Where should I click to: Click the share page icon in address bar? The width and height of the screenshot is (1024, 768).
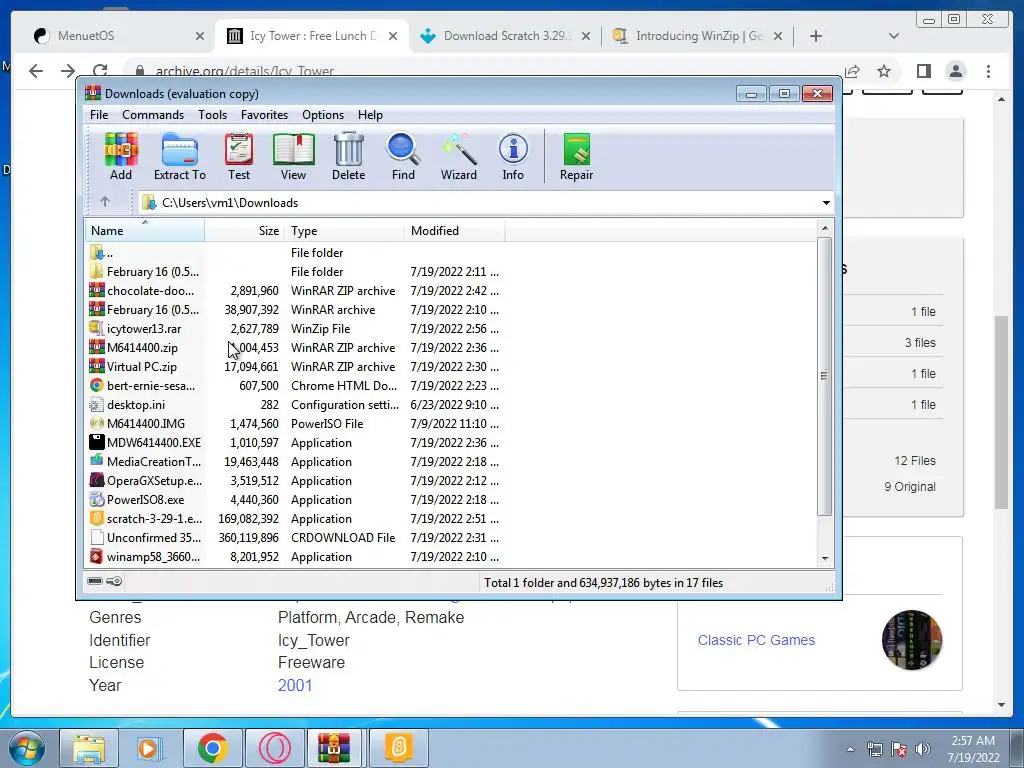coord(852,71)
